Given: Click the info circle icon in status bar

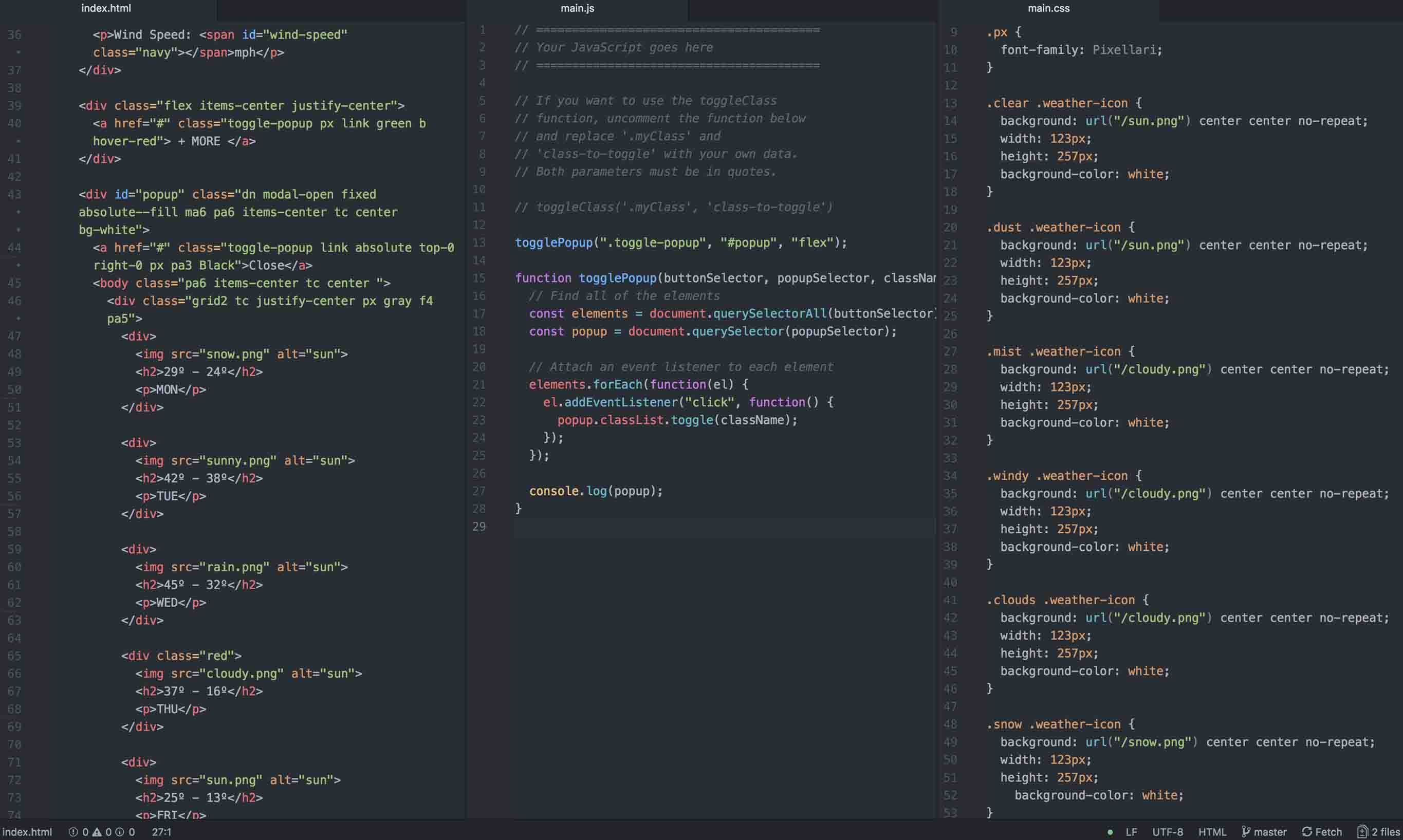Looking at the screenshot, I should click(119, 832).
